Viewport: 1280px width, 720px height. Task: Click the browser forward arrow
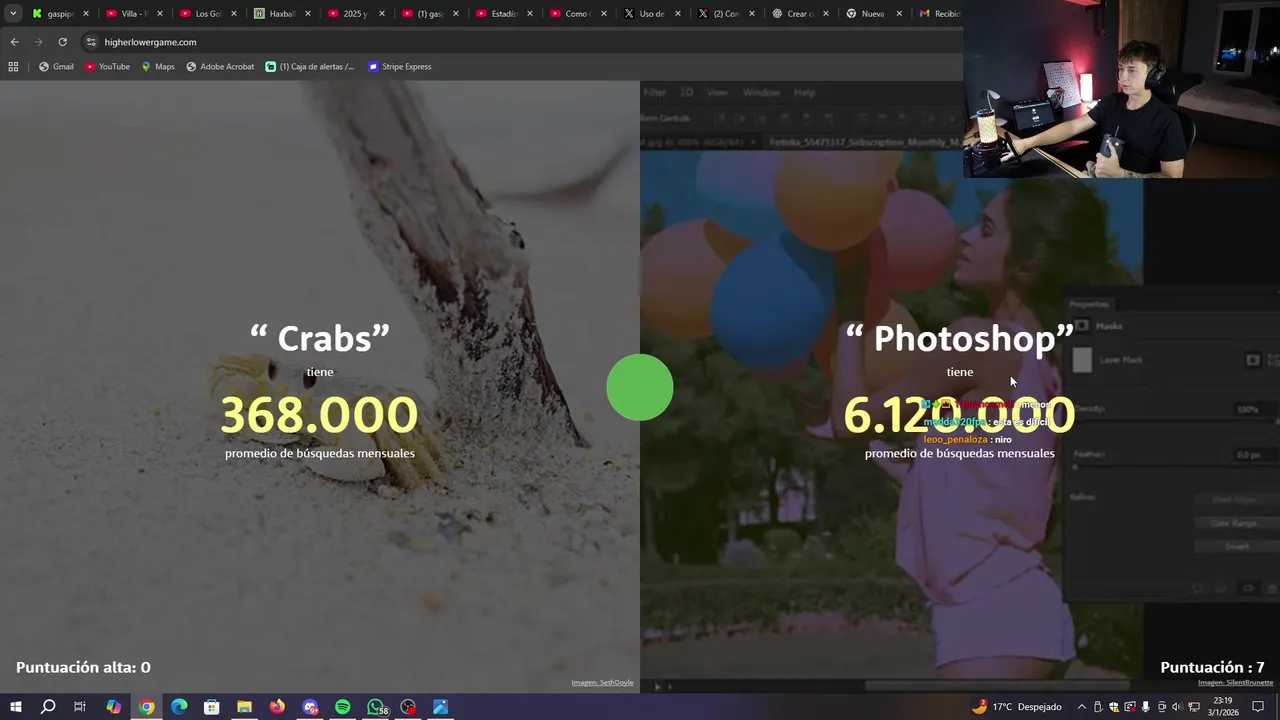point(38,42)
